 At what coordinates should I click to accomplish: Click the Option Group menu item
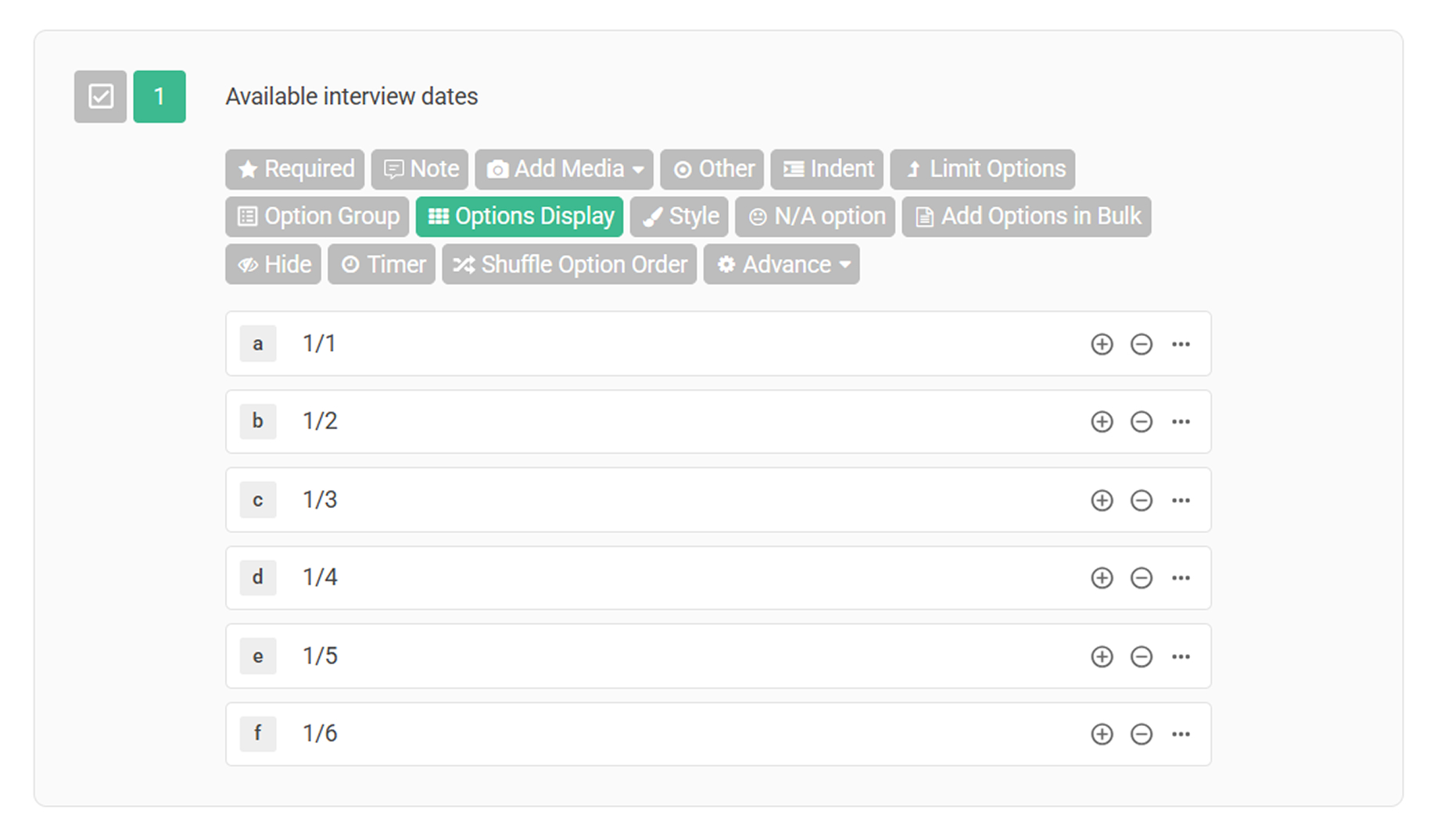coord(316,217)
